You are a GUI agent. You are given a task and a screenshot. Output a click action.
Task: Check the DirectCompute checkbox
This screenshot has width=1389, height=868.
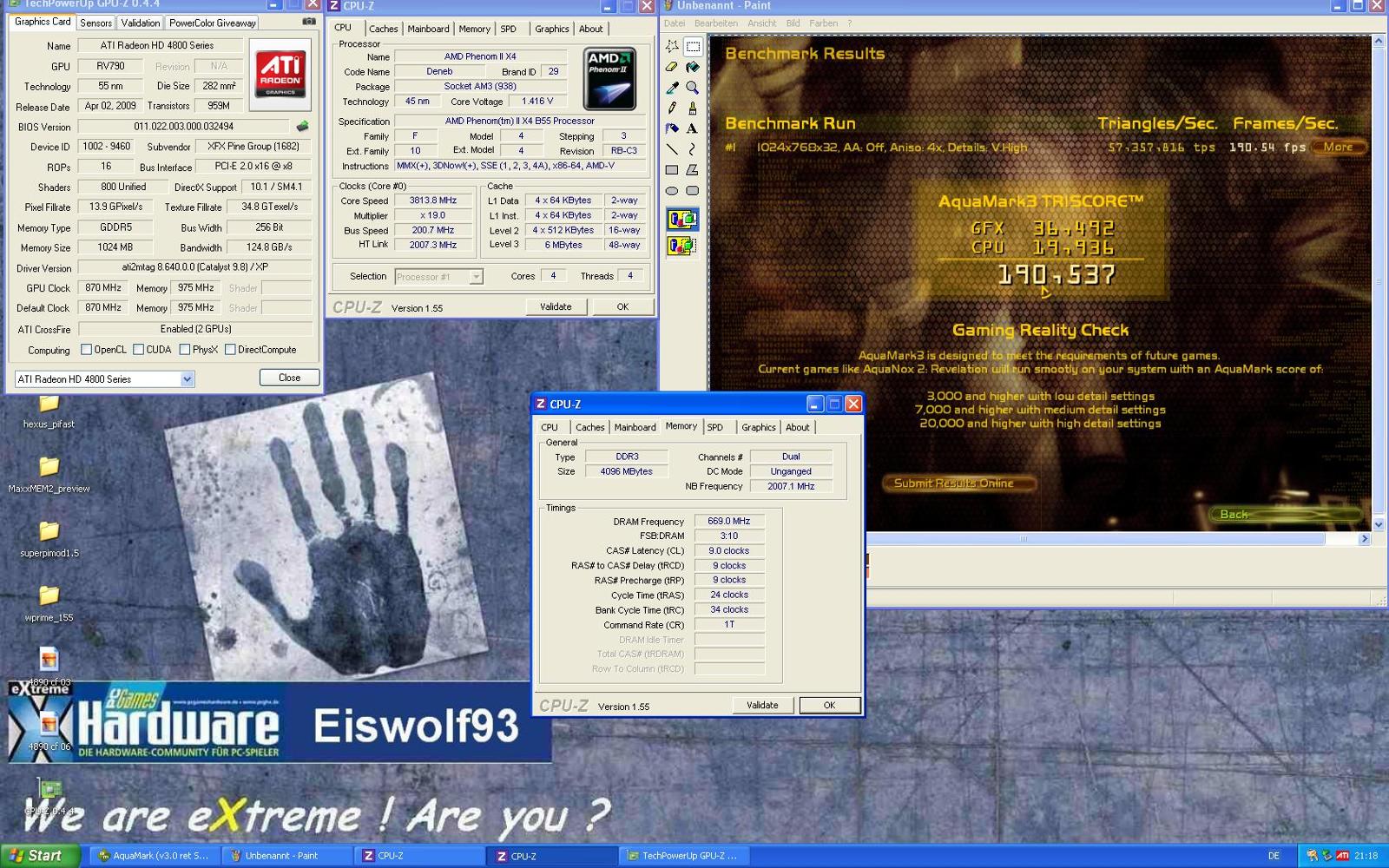[x=230, y=350]
